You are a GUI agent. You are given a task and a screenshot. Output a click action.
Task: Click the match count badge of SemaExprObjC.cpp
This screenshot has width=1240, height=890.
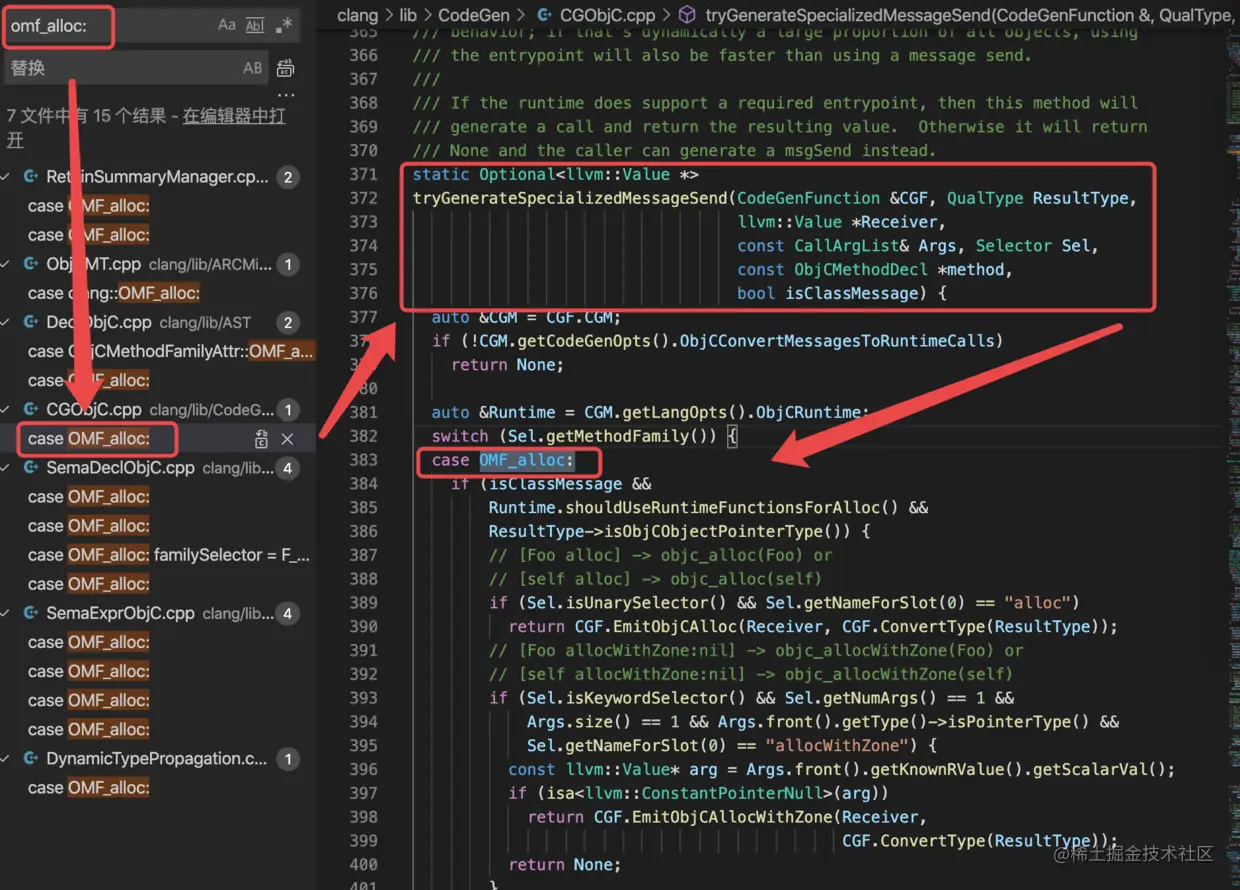tap(288, 614)
